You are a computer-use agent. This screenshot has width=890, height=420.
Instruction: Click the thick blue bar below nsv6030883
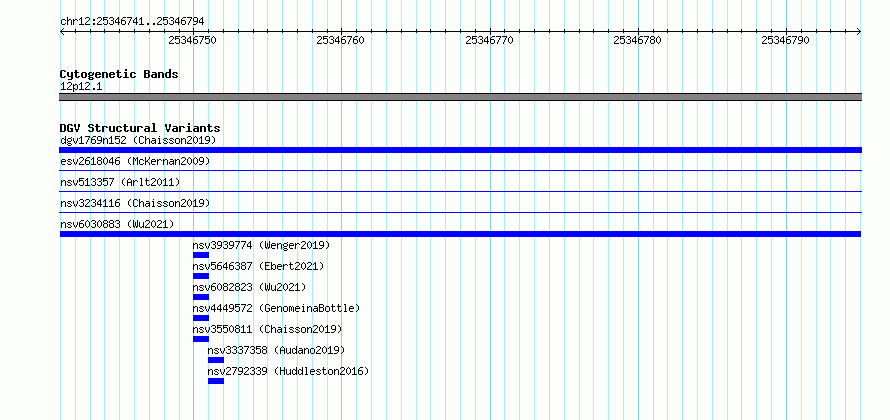click(x=460, y=234)
